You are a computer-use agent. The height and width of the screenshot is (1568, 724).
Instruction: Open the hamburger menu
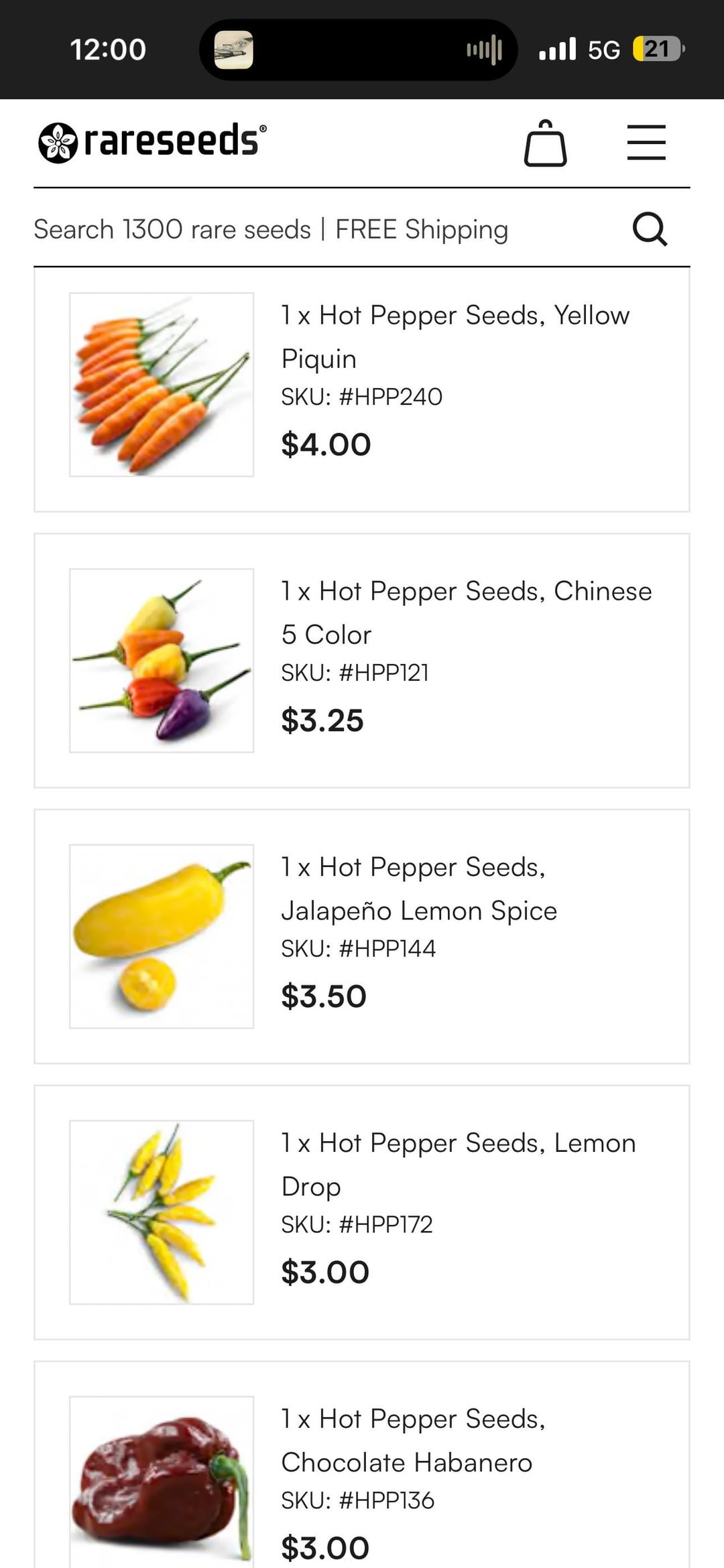pyautogui.click(x=646, y=142)
